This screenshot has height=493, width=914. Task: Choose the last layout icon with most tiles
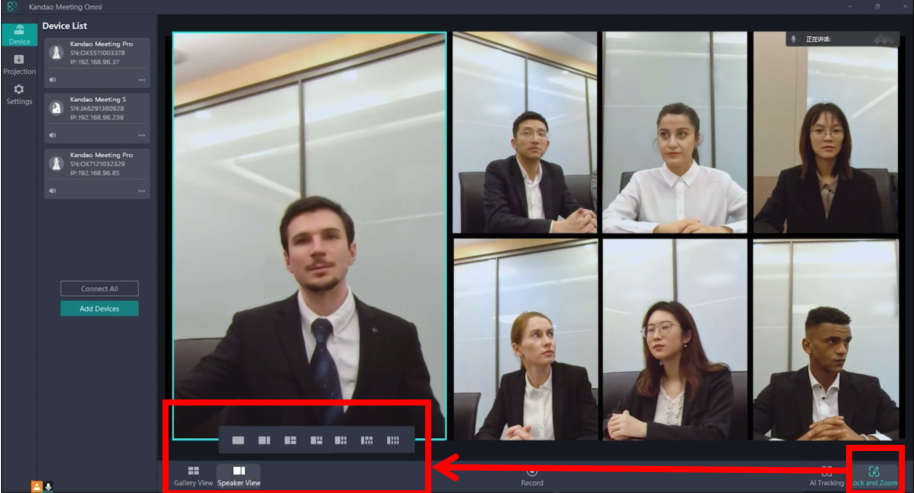tap(393, 440)
